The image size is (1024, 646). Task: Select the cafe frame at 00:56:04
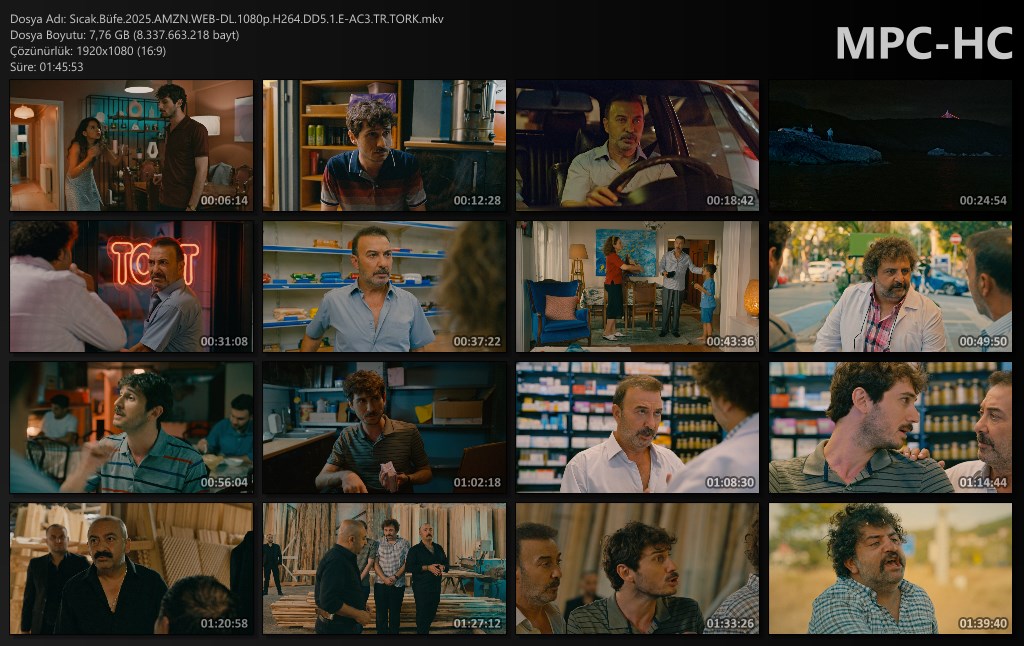point(131,427)
